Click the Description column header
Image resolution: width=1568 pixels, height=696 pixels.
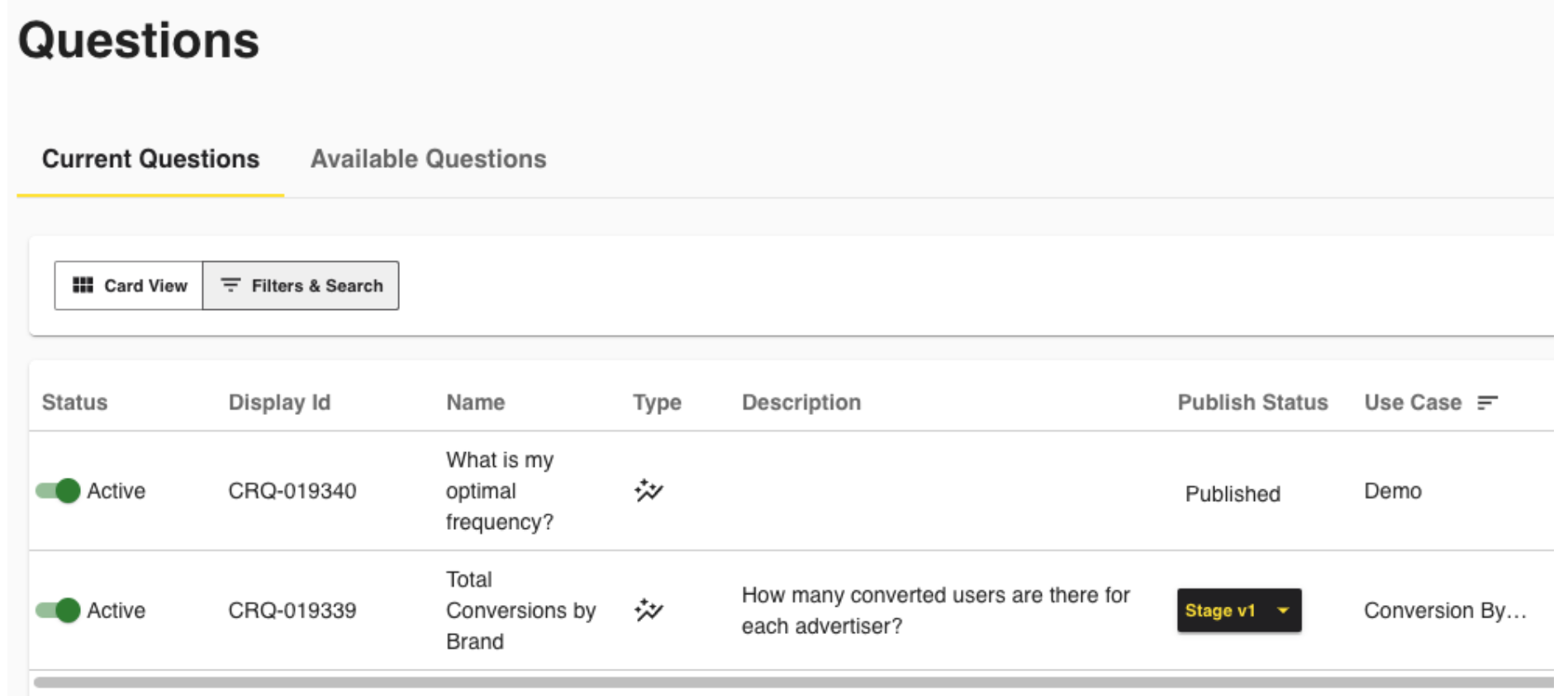801,403
